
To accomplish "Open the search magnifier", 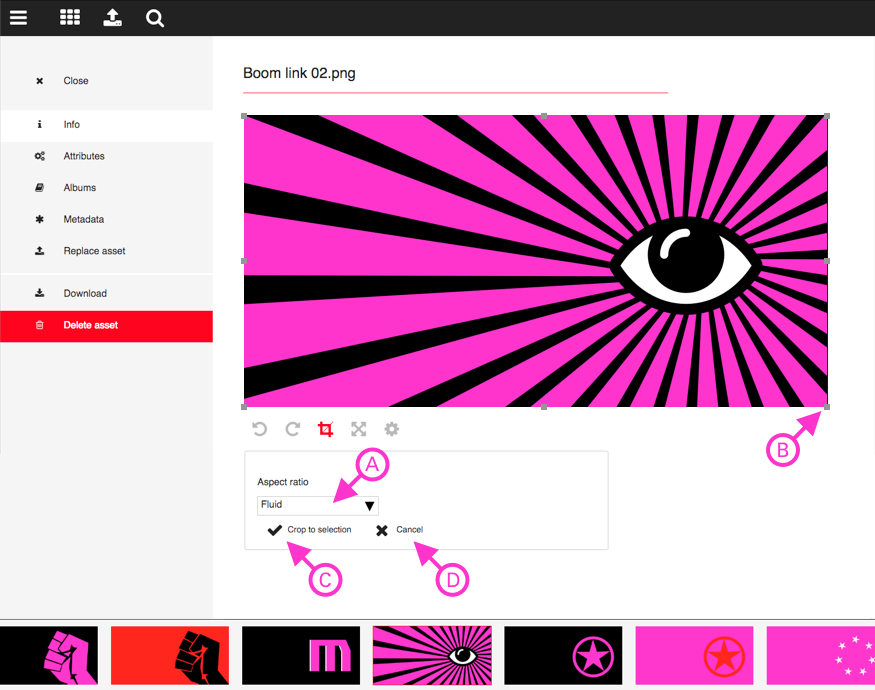I will [155, 18].
